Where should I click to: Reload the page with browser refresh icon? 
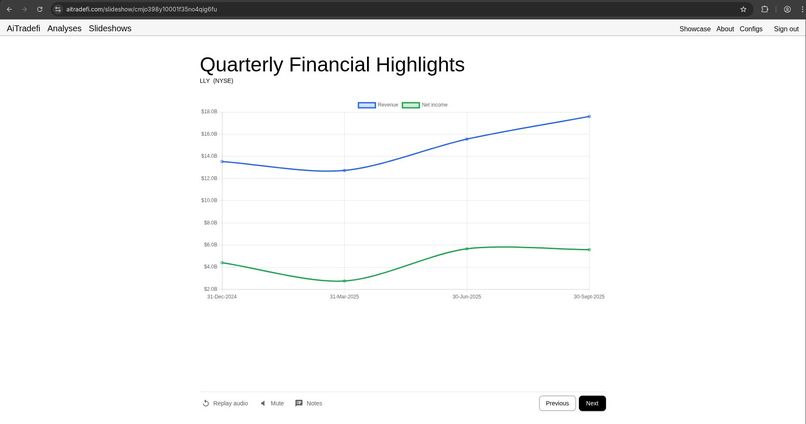[x=40, y=9]
